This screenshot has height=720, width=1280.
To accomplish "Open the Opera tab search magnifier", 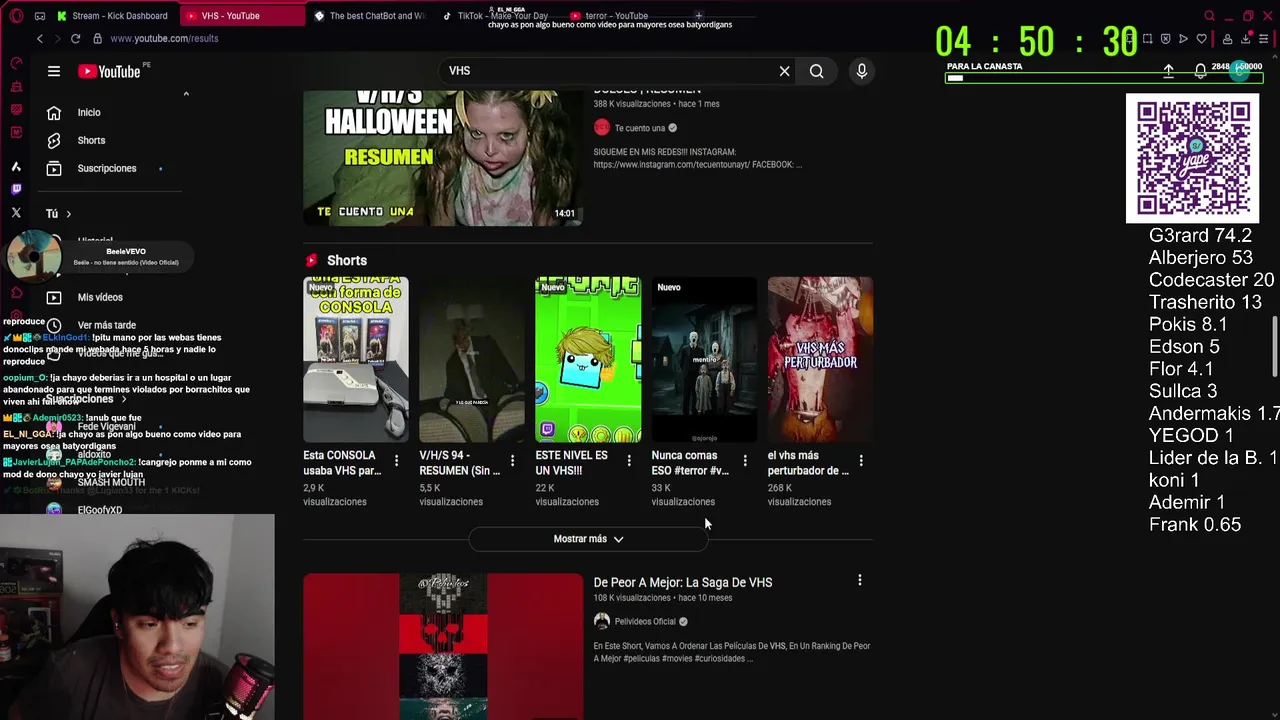I will pyautogui.click(x=1209, y=16).
